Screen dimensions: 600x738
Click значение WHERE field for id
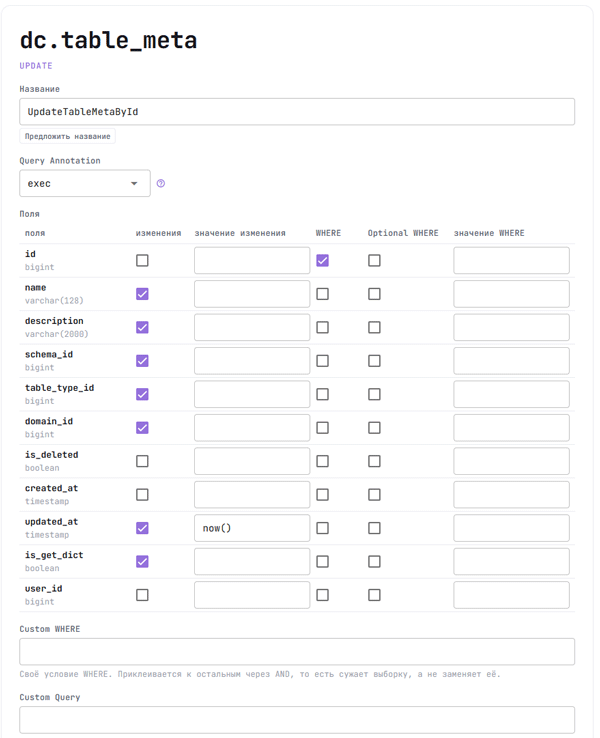point(512,260)
